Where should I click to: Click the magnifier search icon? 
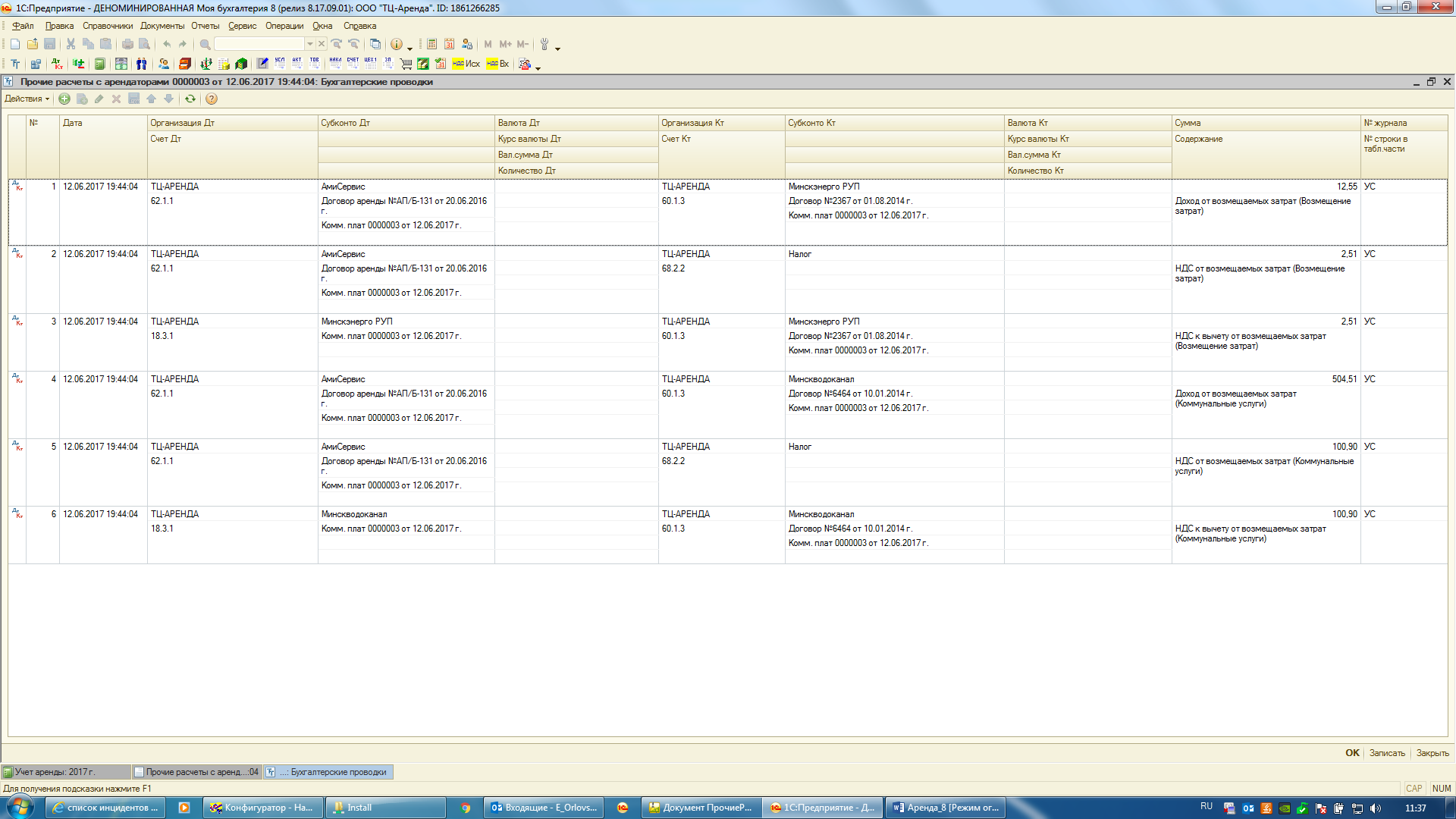pyautogui.click(x=205, y=44)
